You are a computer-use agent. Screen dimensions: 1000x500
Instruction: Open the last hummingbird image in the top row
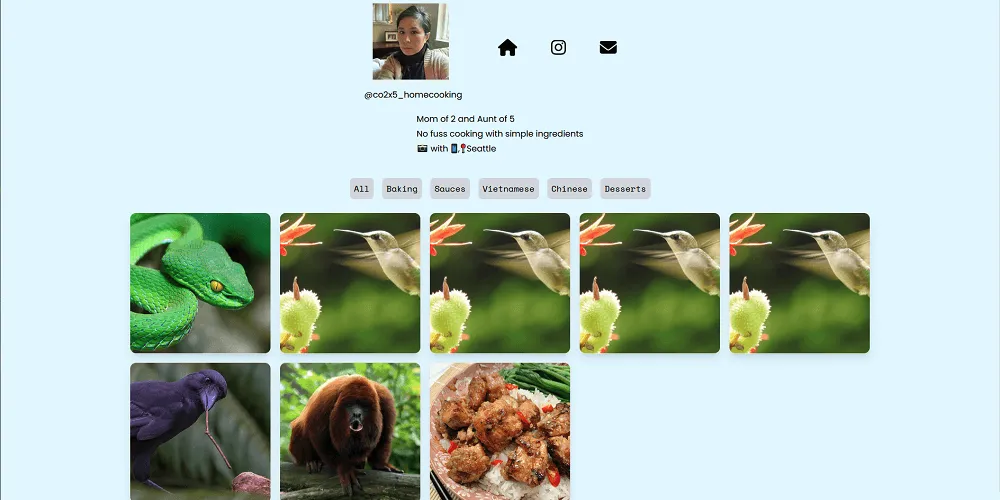(x=800, y=283)
